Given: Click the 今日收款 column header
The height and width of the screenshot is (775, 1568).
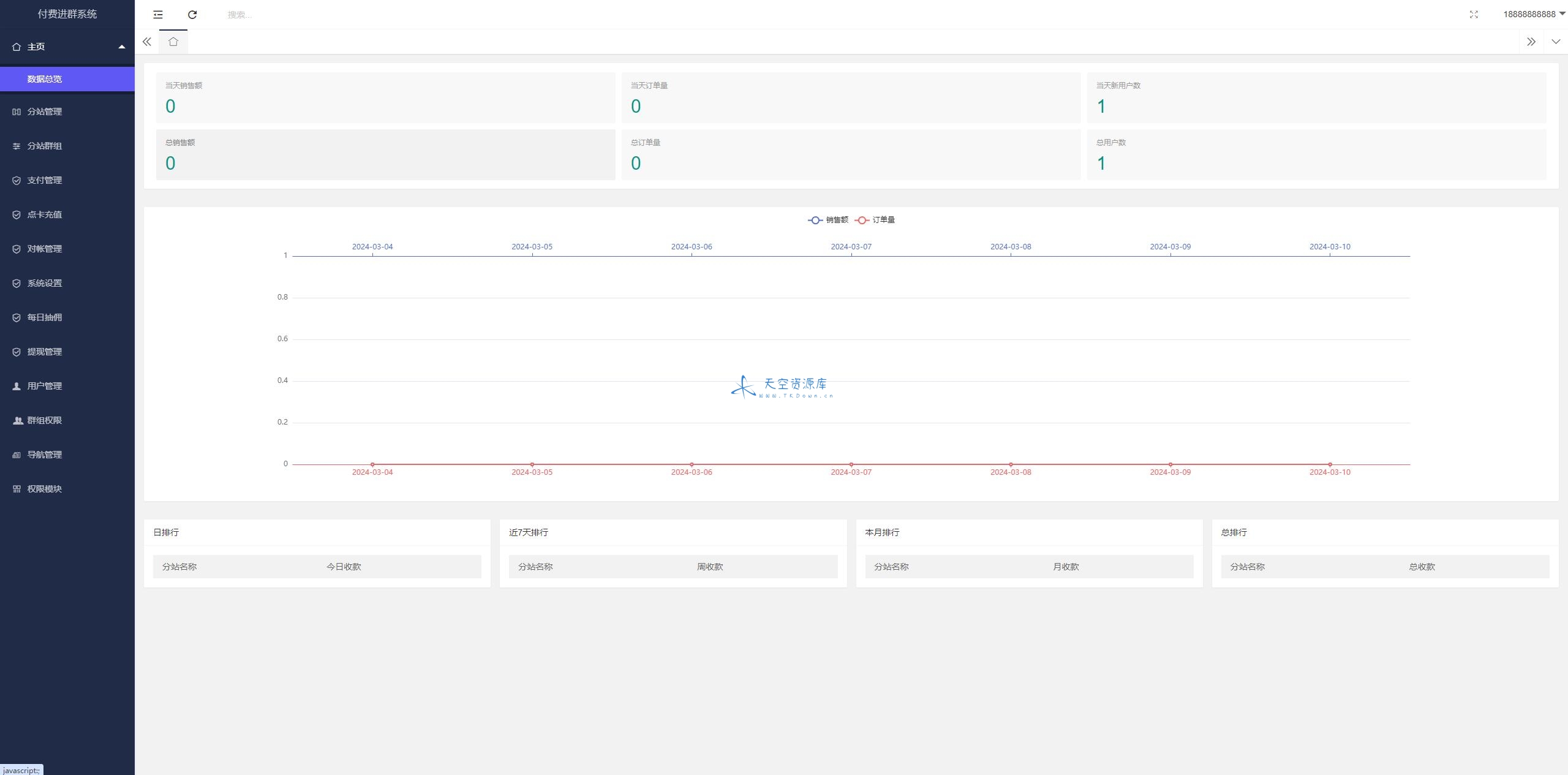Looking at the screenshot, I should point(344,567).
